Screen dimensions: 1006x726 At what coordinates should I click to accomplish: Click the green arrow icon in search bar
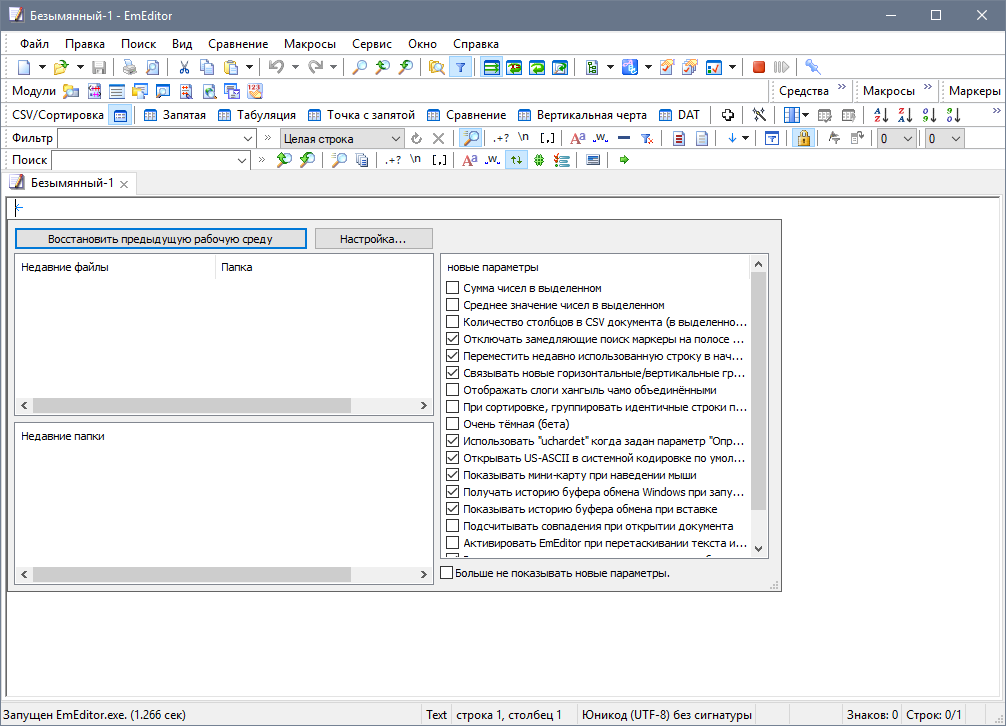(x=624, y=160)
